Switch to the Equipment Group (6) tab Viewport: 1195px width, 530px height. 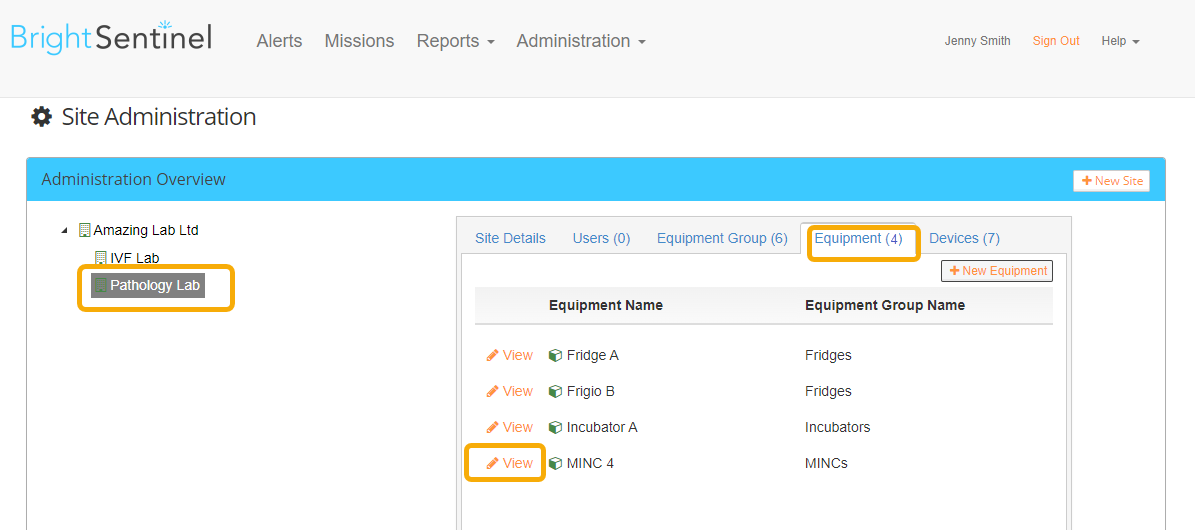(722, 239)
